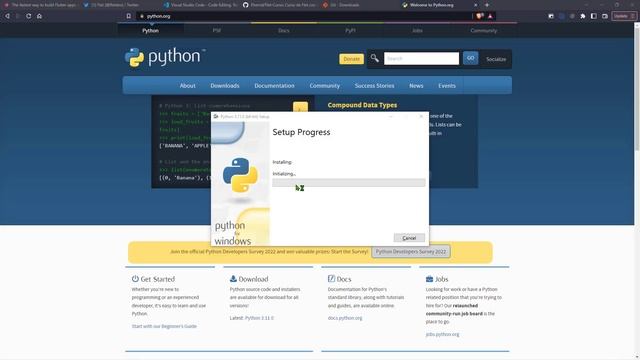Open the Community item in blue menu bar
This screenshot has width=640, height=360.
tap(324, 86)
